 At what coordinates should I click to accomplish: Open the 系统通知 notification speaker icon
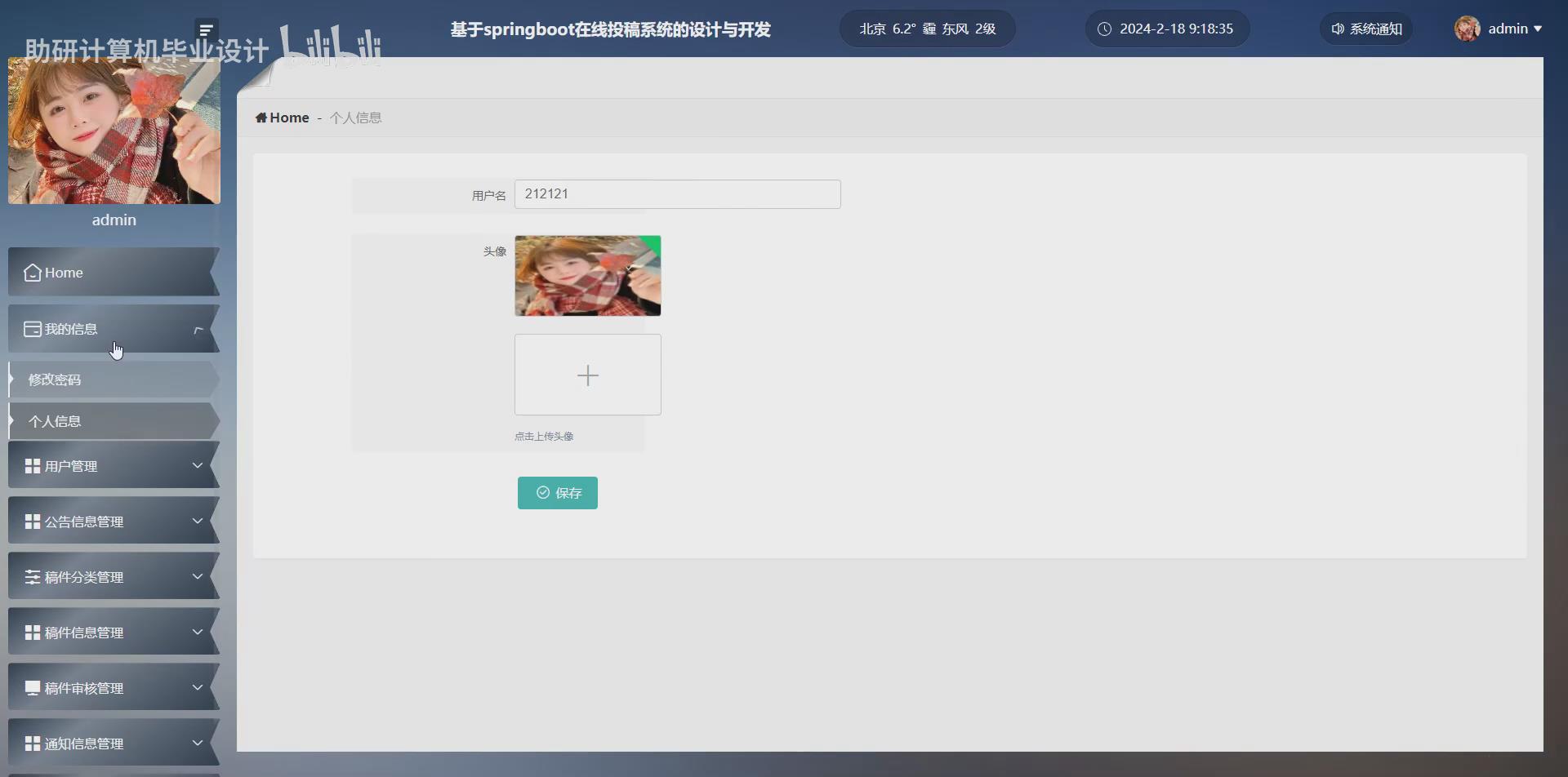(1338, 28)
